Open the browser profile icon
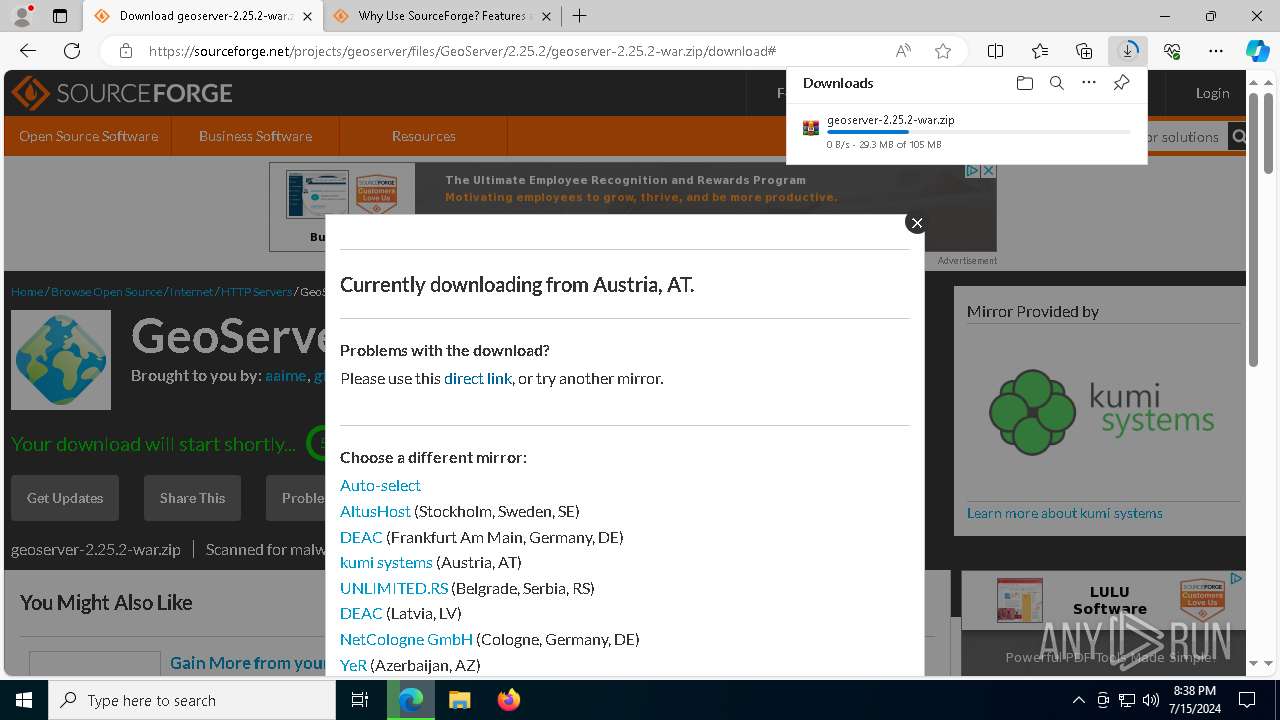Screen dimensions: 1280x720 click(x=22, y=16)
